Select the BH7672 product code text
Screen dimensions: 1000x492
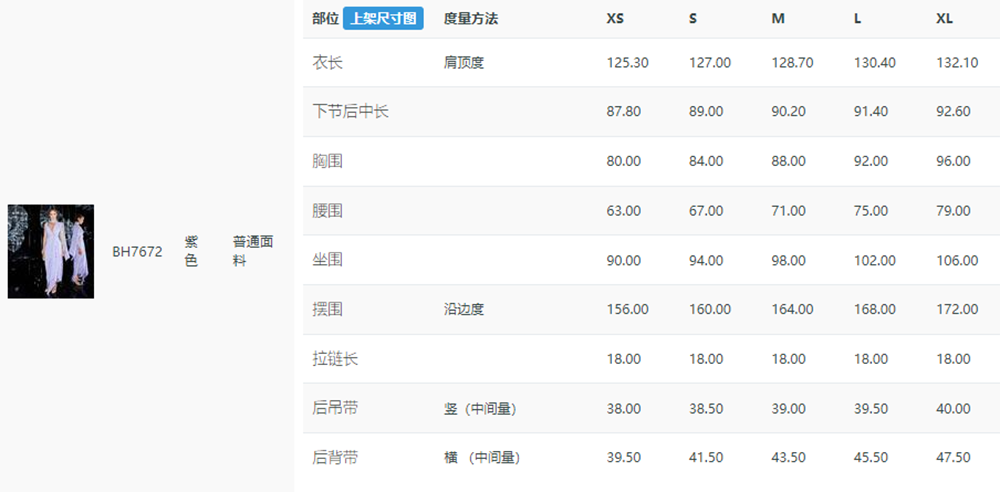click(x=137, y=252)
